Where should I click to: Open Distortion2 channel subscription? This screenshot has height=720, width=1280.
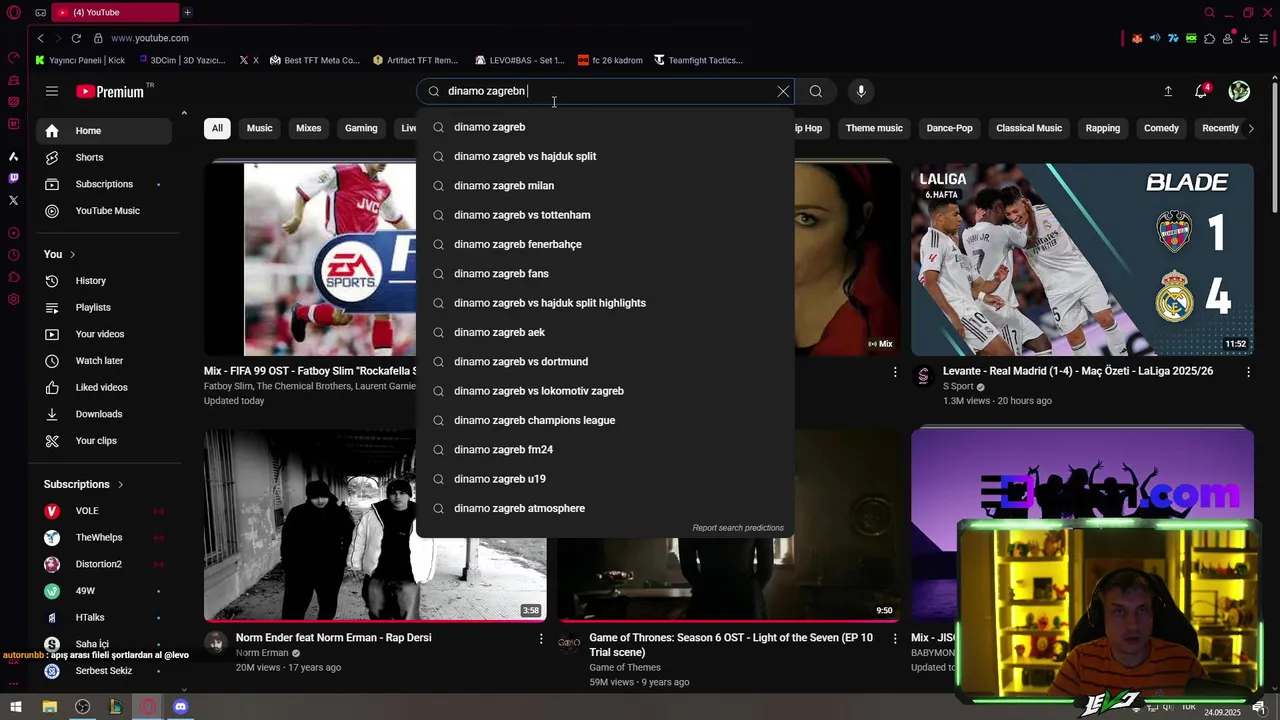coord(104,564)
